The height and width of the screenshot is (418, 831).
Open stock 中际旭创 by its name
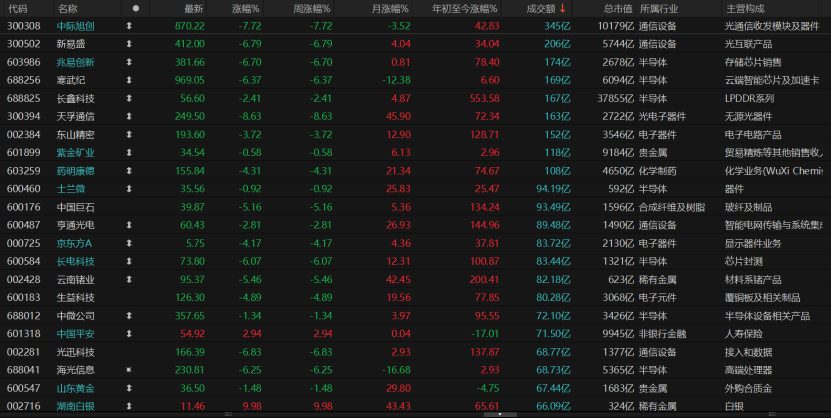click(75, 26)
